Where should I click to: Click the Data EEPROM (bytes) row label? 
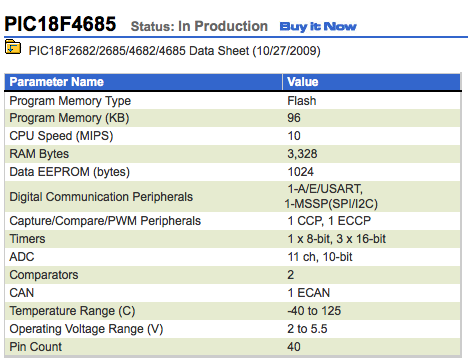(69, 172)
